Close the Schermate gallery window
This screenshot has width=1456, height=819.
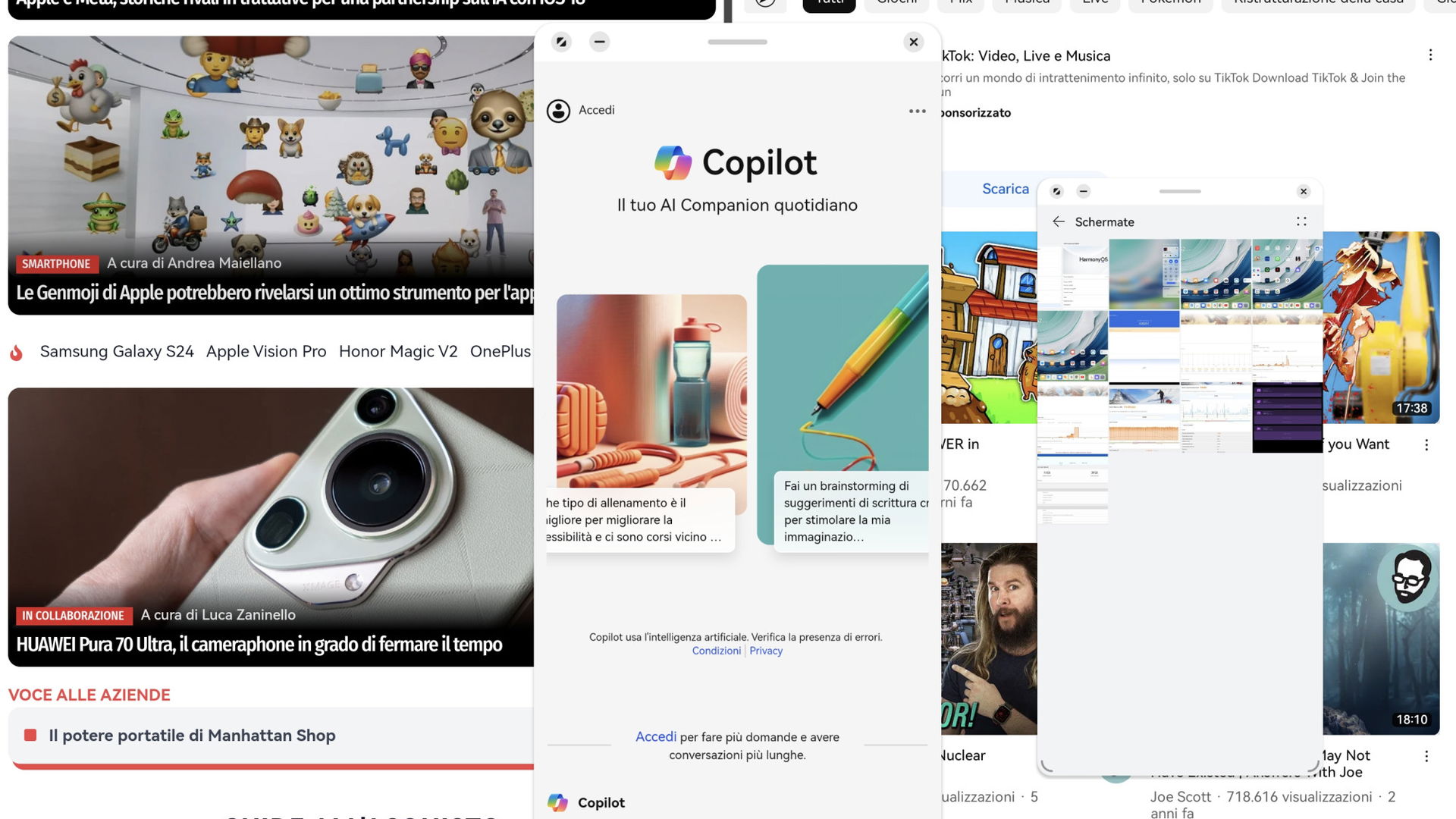[1304, 191]
